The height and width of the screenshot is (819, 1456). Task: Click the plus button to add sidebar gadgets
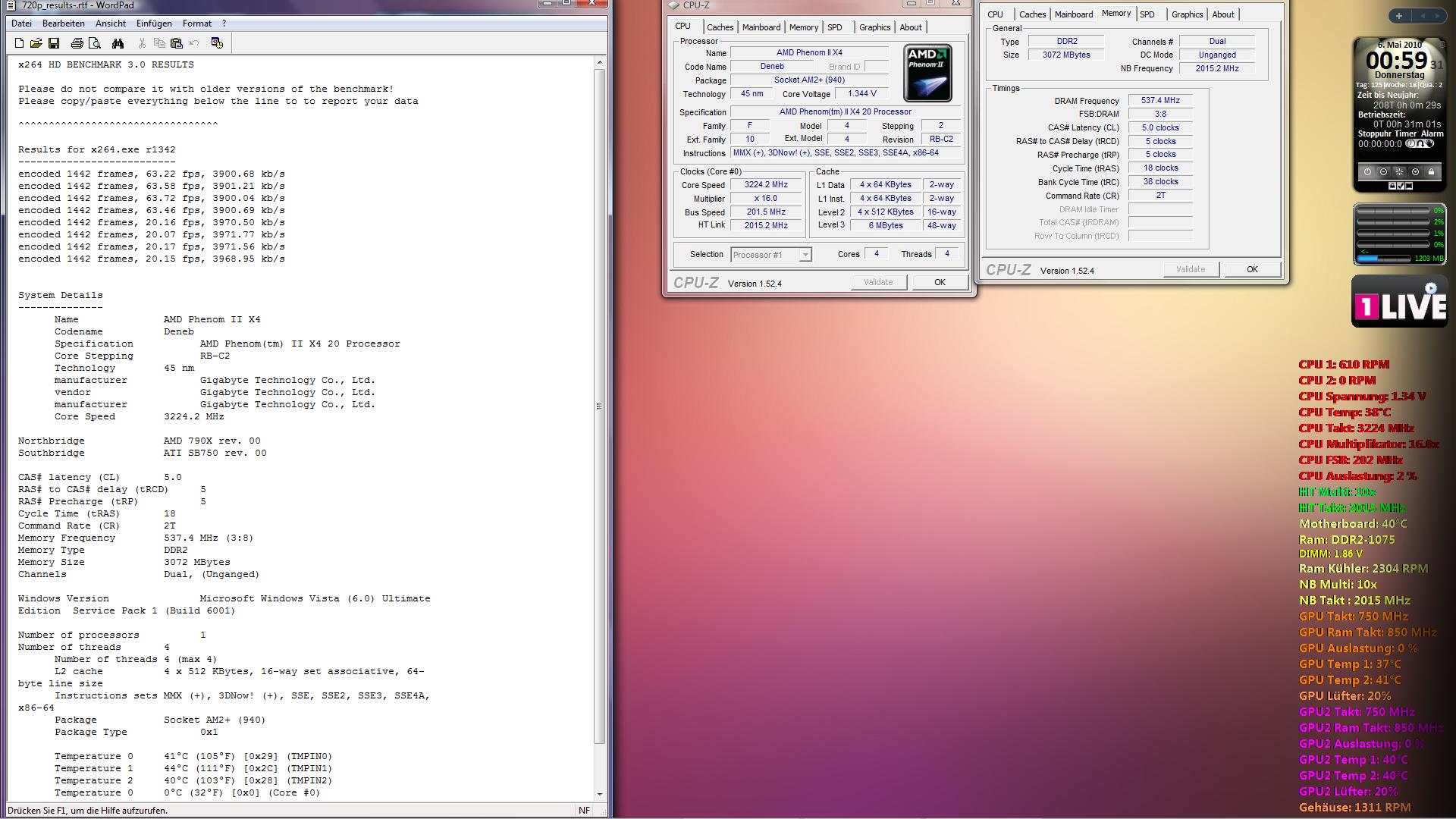point(1399,15)
